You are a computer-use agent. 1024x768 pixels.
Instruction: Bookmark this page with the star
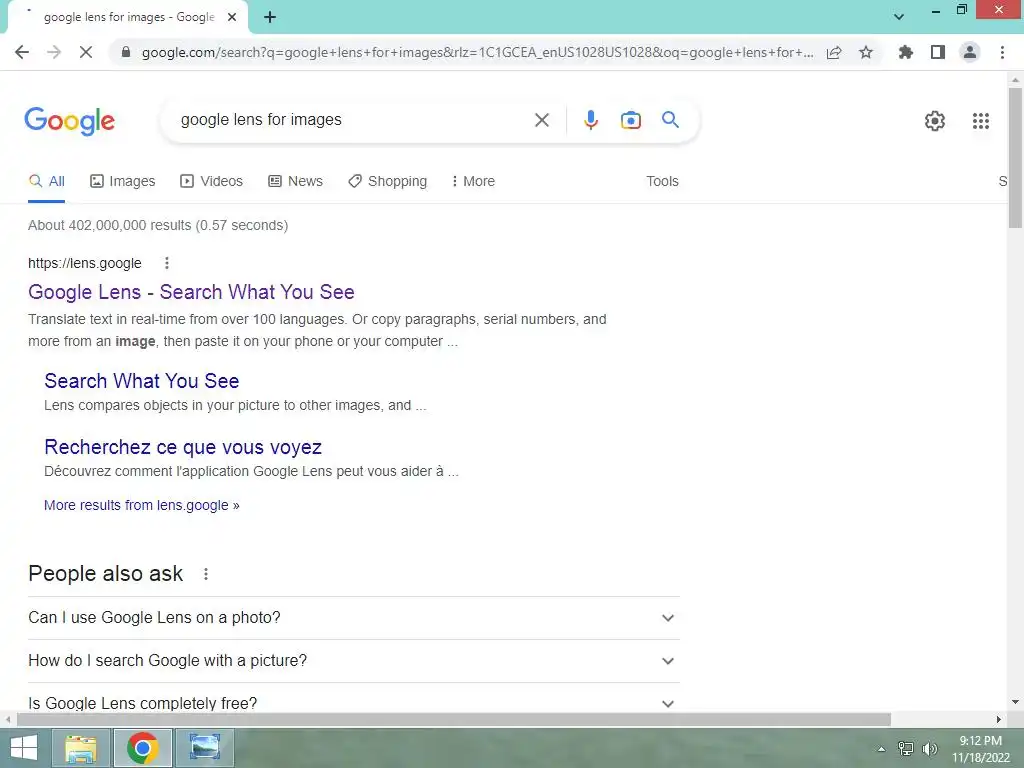[x=866, y=52]
